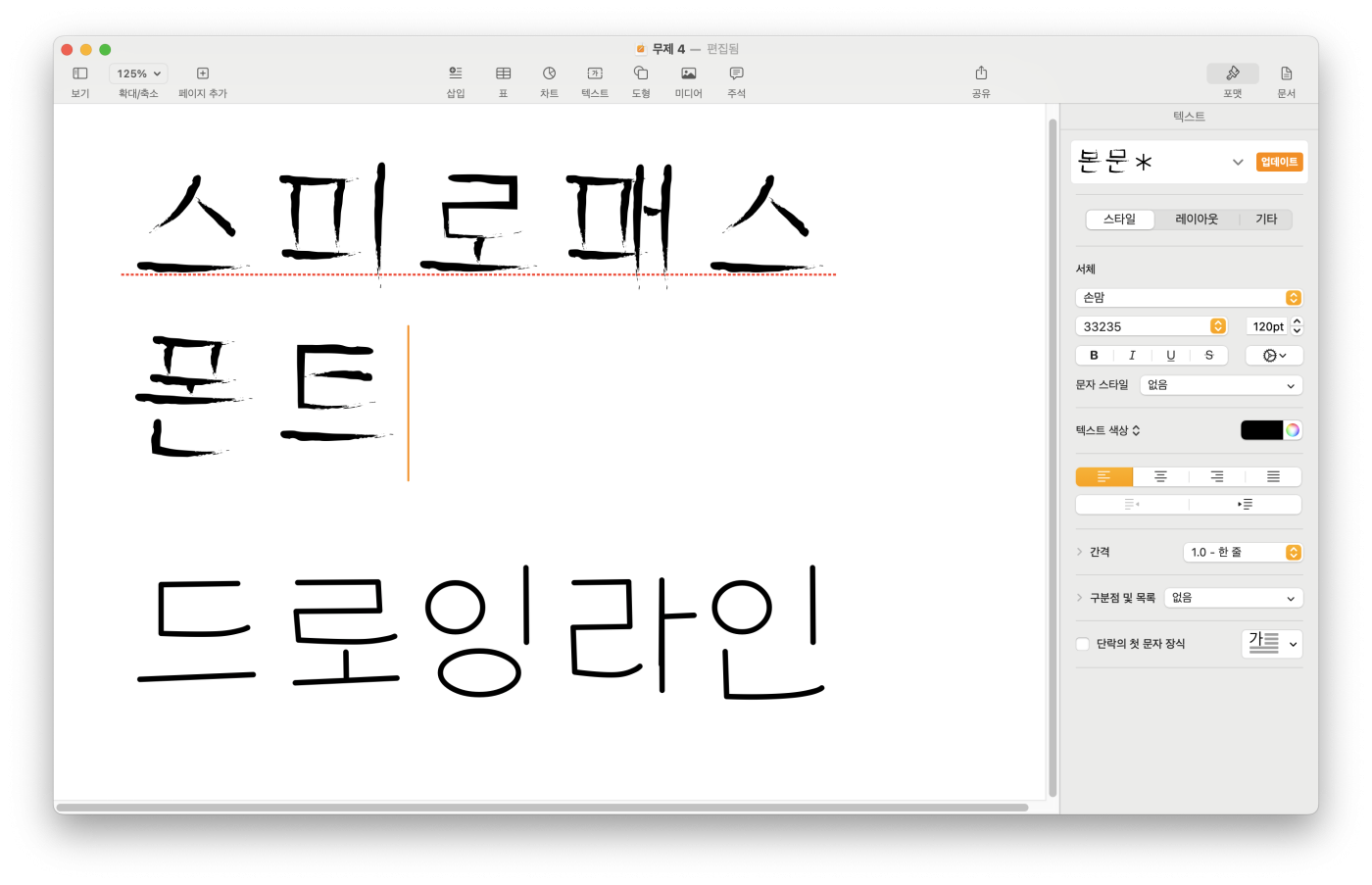
Task: Click the 120pt font size field
Action: tap(1267, 326)
